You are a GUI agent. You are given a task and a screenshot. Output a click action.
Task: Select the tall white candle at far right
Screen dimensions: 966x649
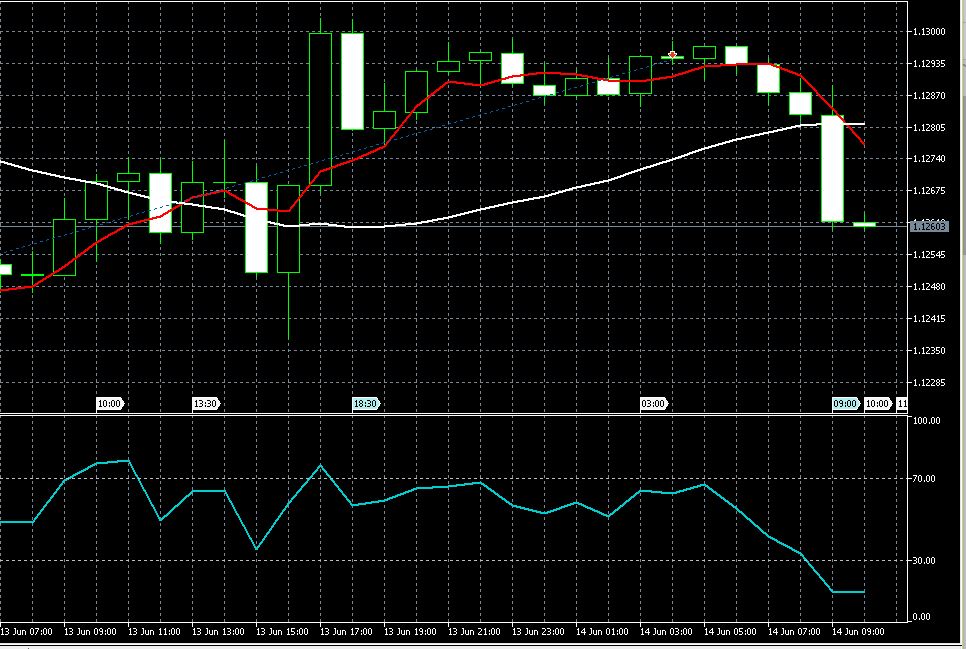click(x=832, y=168)
